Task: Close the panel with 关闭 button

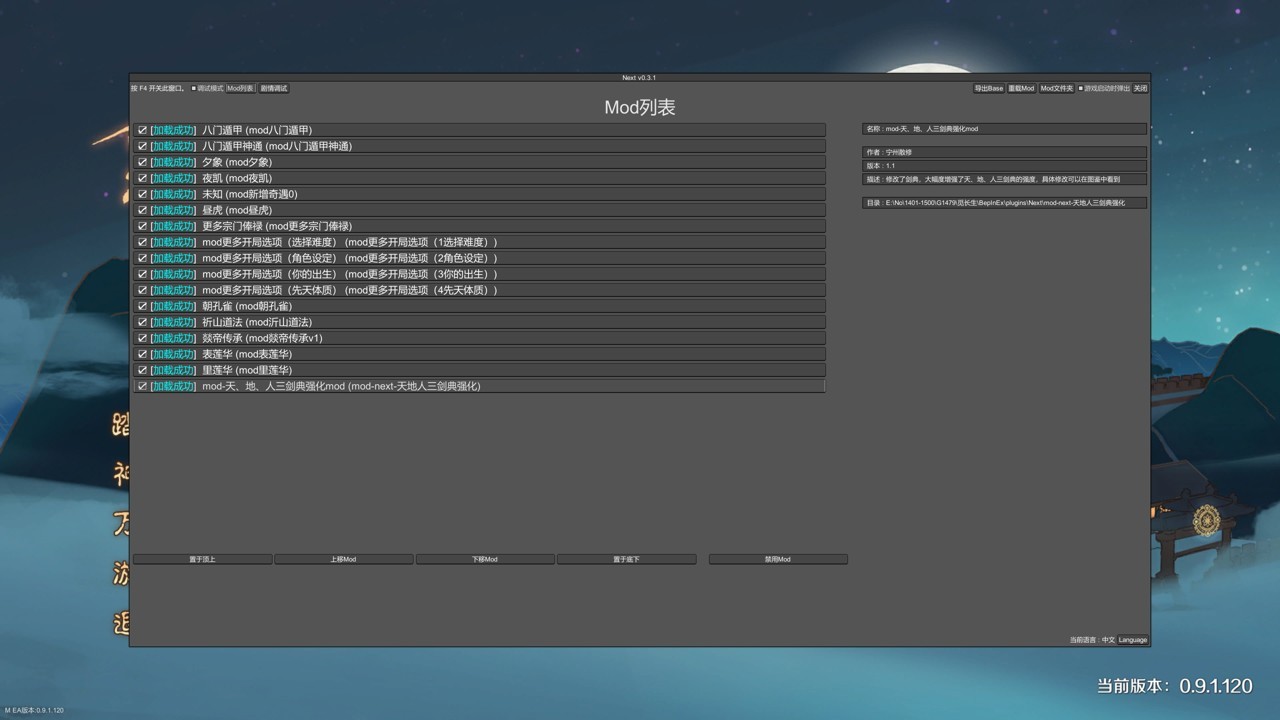Action: 1140,88
